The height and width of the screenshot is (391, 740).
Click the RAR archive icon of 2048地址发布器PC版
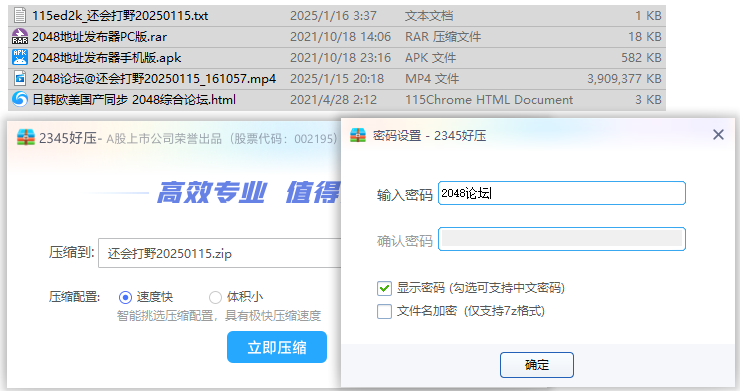click(20, 36)
